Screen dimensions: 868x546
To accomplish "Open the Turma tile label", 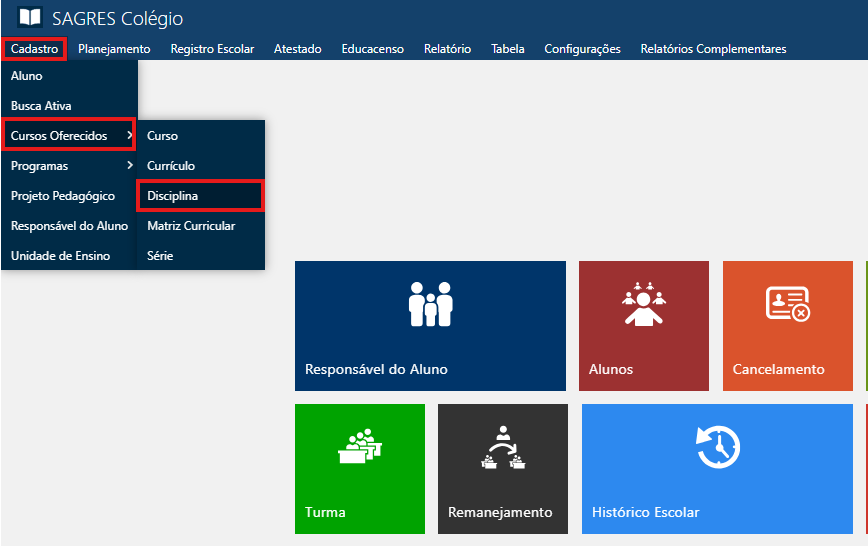I will [x=325, y=512].
